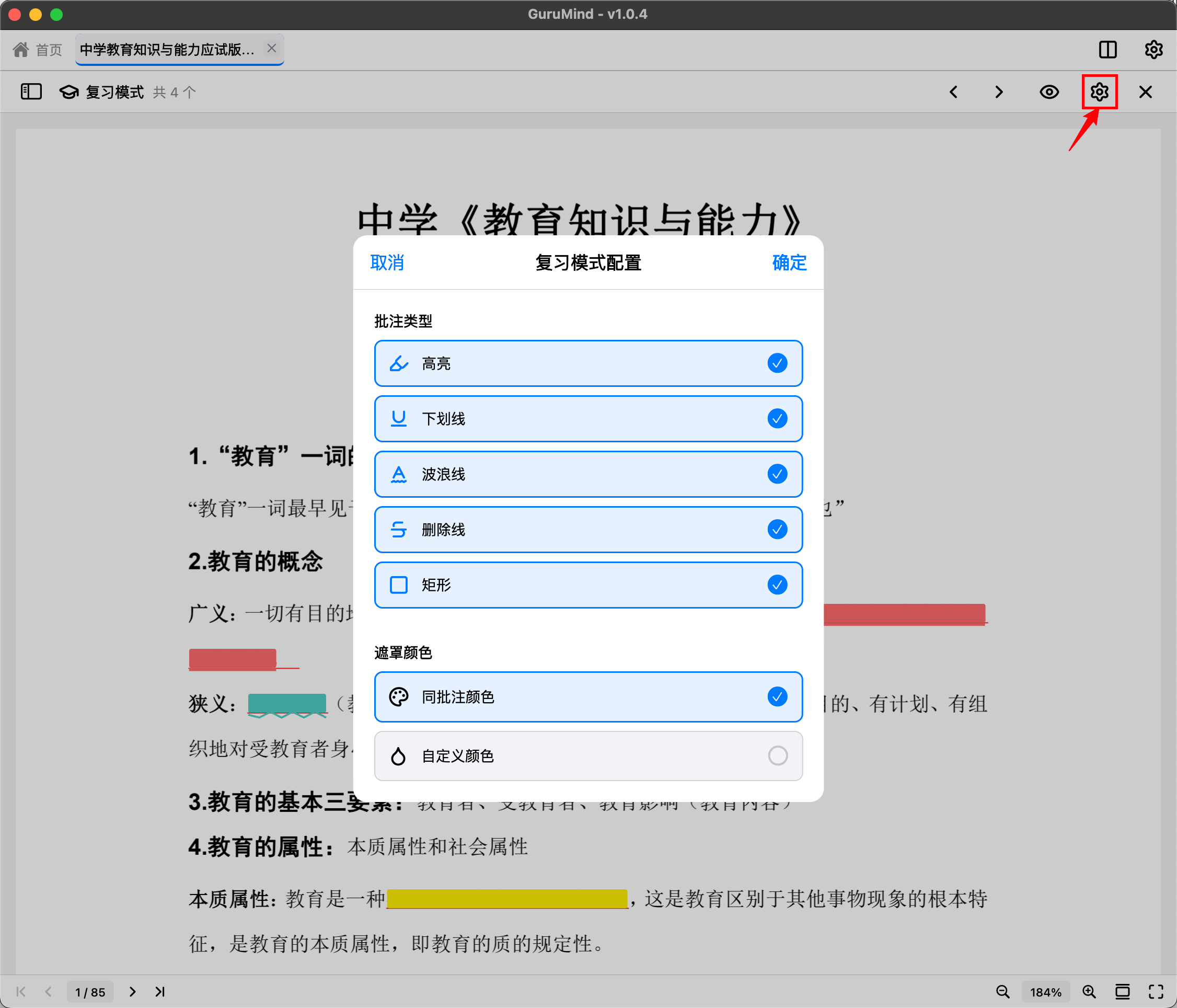Dismiss the dialog with 取消

[x=387, y=263]
